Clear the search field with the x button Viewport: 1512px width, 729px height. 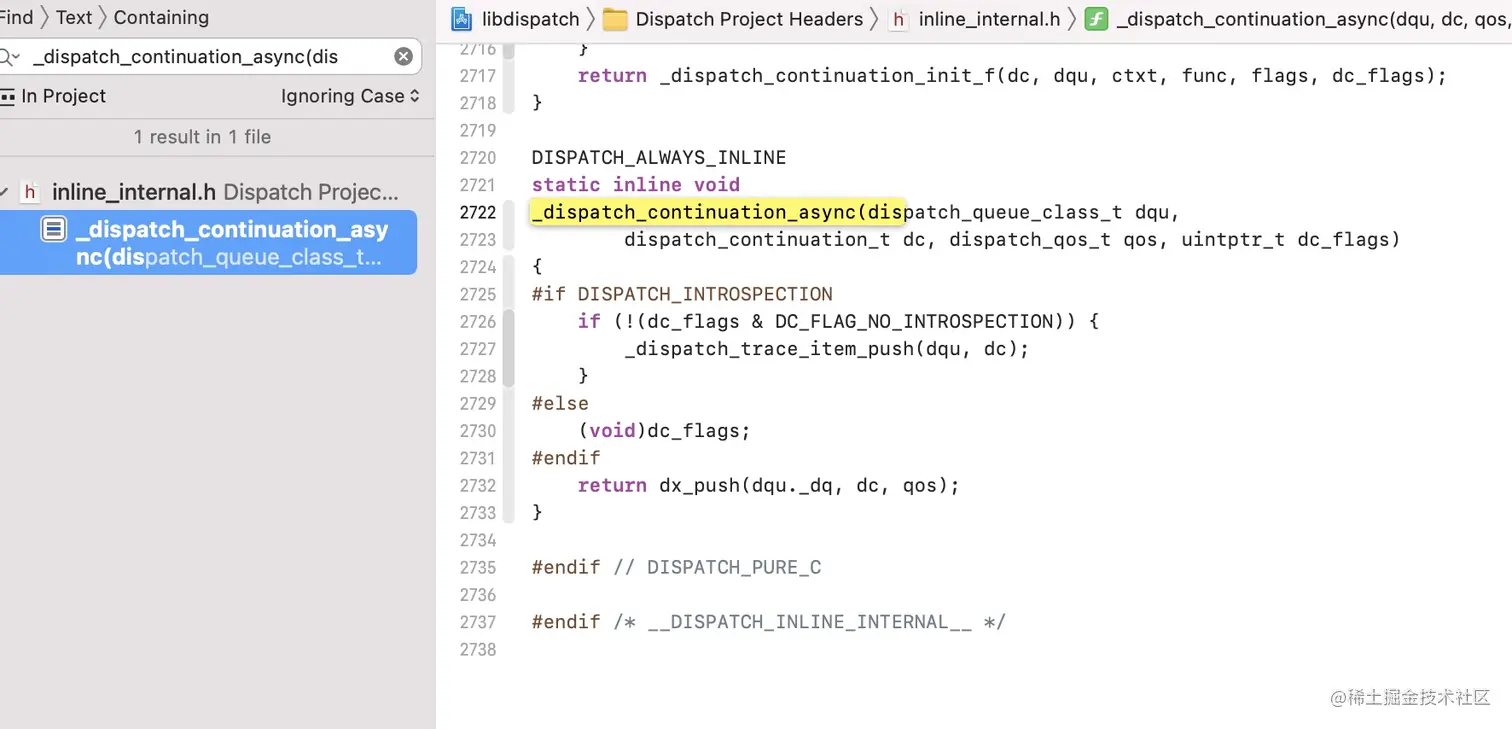pyautogui.click(x=403, y=56)
